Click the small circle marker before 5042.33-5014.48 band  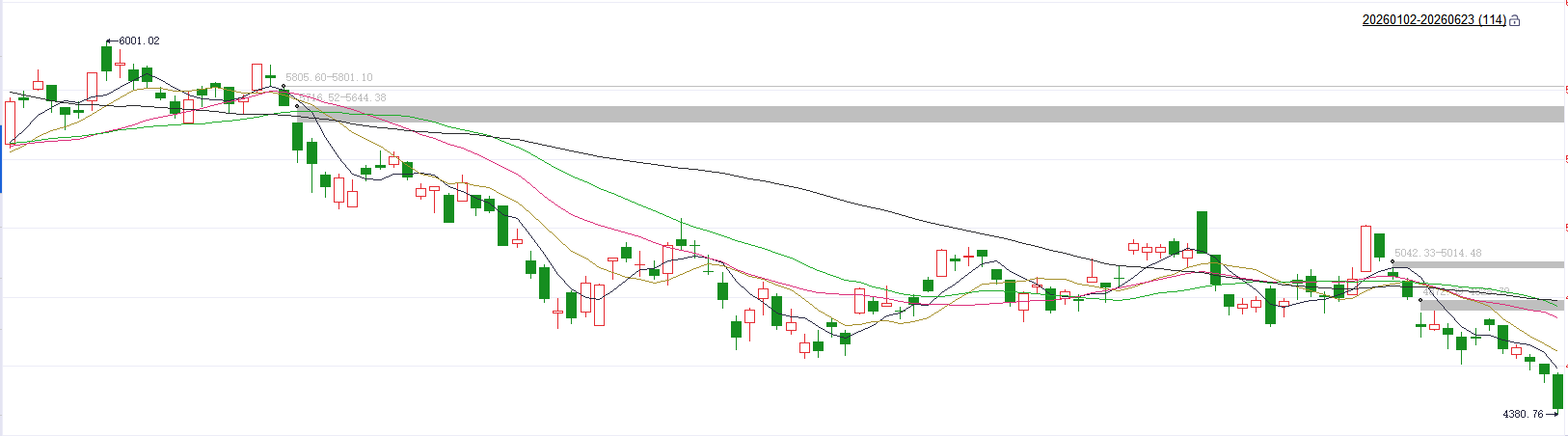pyautogui.click(x=1392, y=261)
